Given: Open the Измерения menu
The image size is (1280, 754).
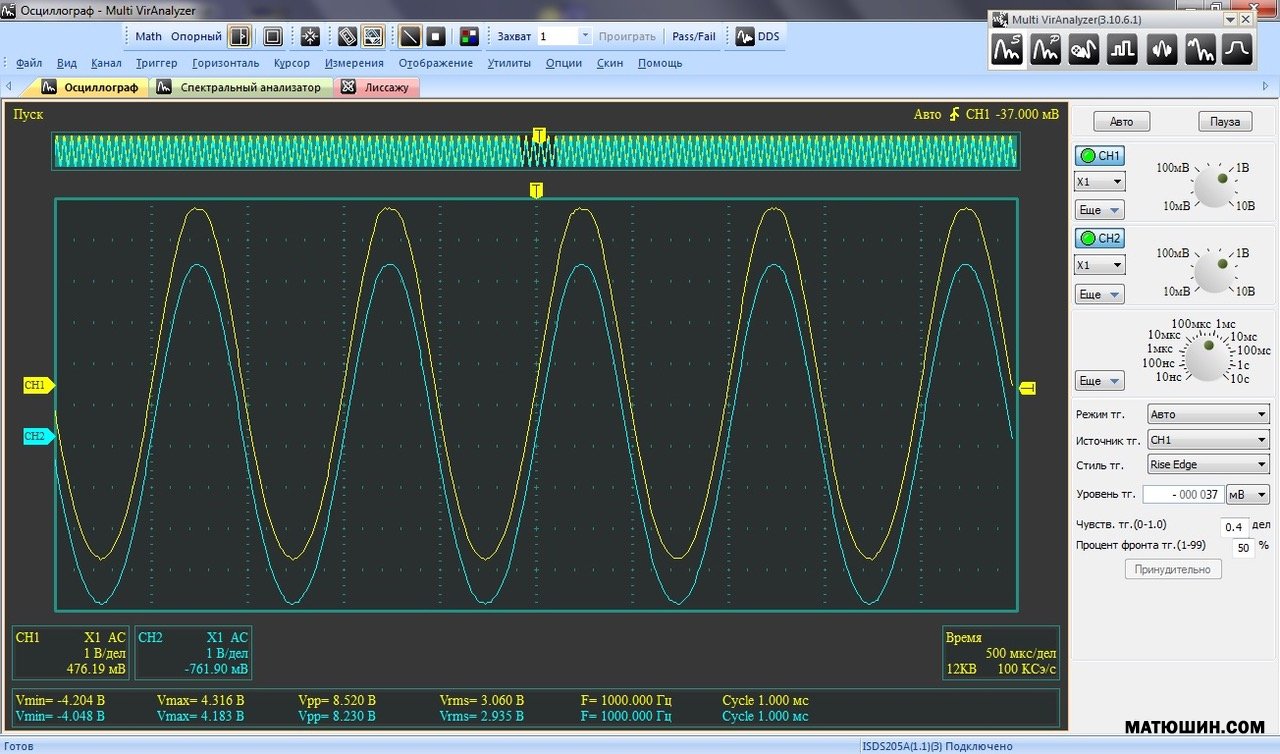Looking at the screenshot, I should click(354, 63).
